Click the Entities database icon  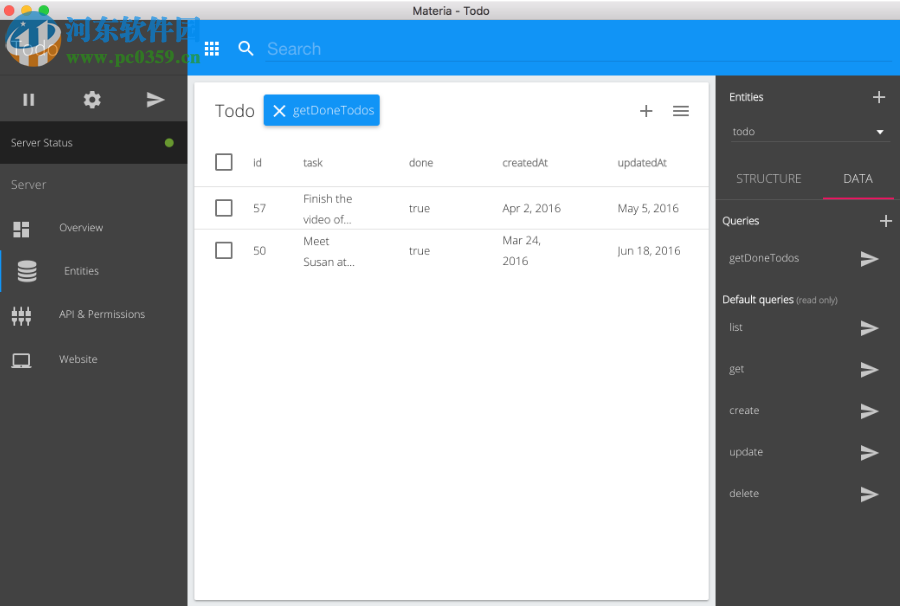[x=27, y=271]
